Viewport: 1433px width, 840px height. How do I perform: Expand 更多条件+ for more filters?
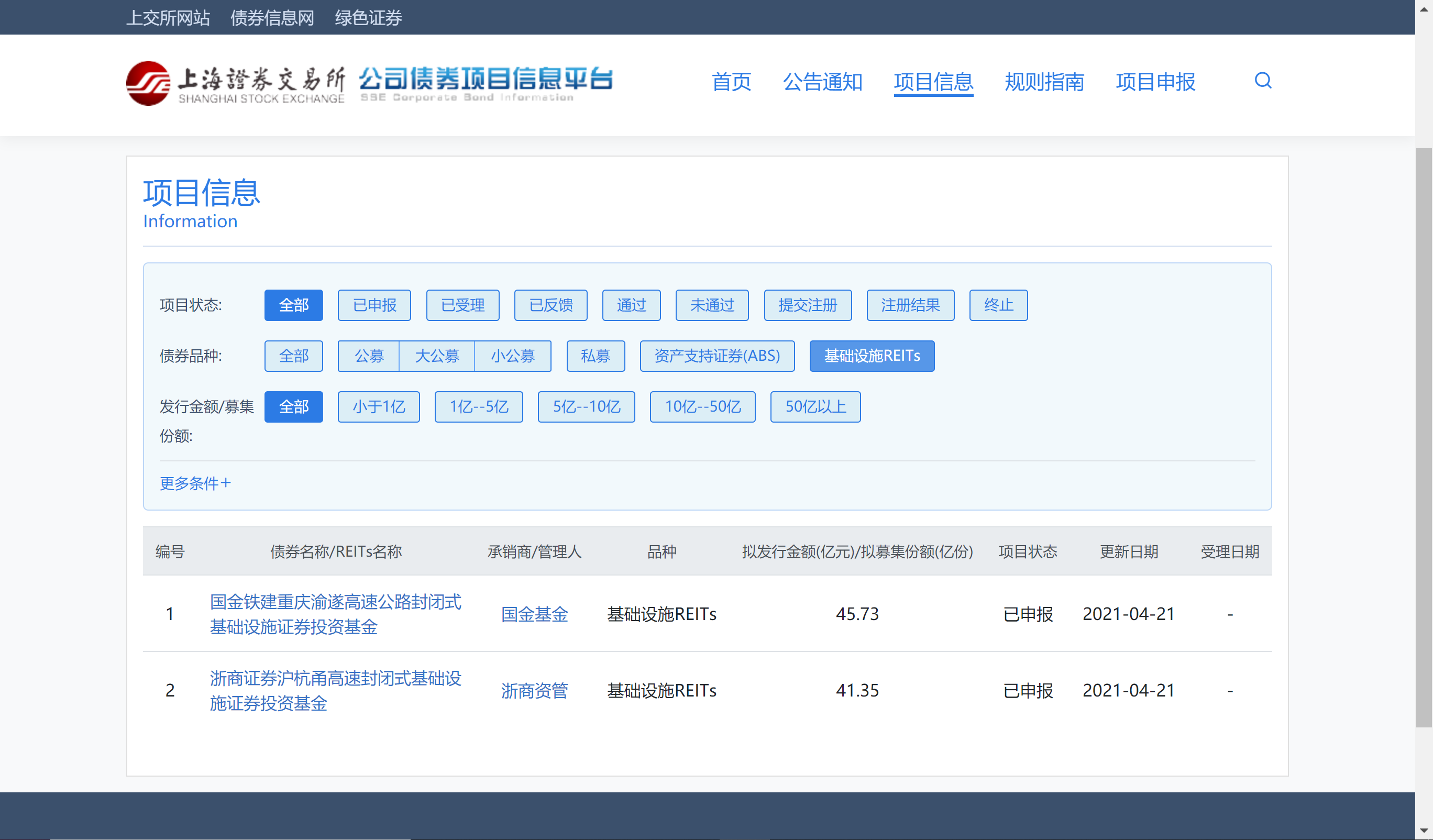pos(195,483)
